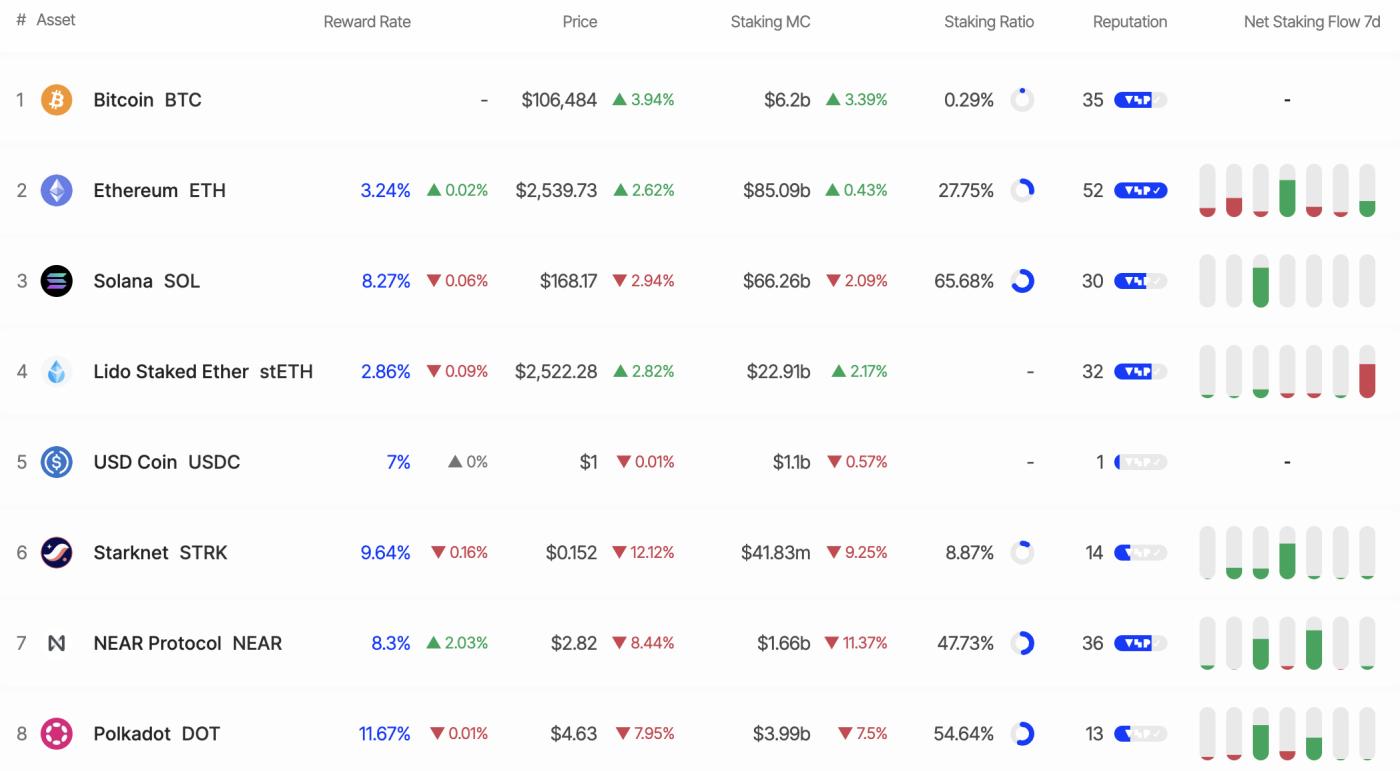The image size is (1400, 771).
Task: Click the Bitcoin logo icon
Action: tap(56, 99)
